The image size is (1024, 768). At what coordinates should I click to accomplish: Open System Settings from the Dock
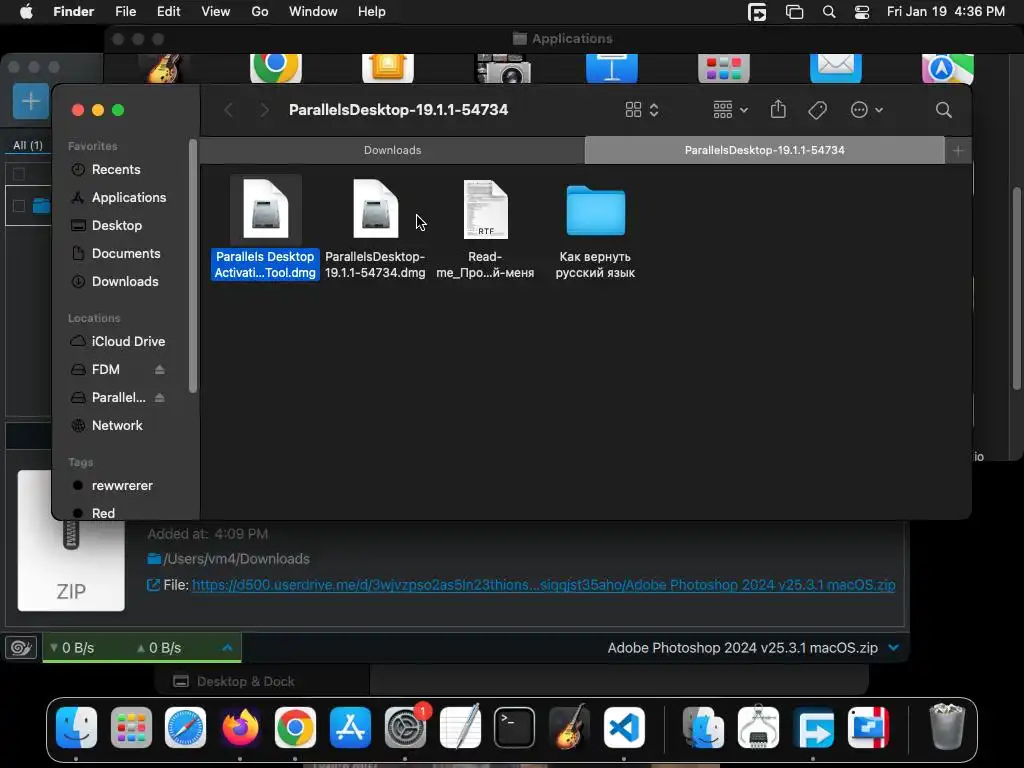(405, 728)
